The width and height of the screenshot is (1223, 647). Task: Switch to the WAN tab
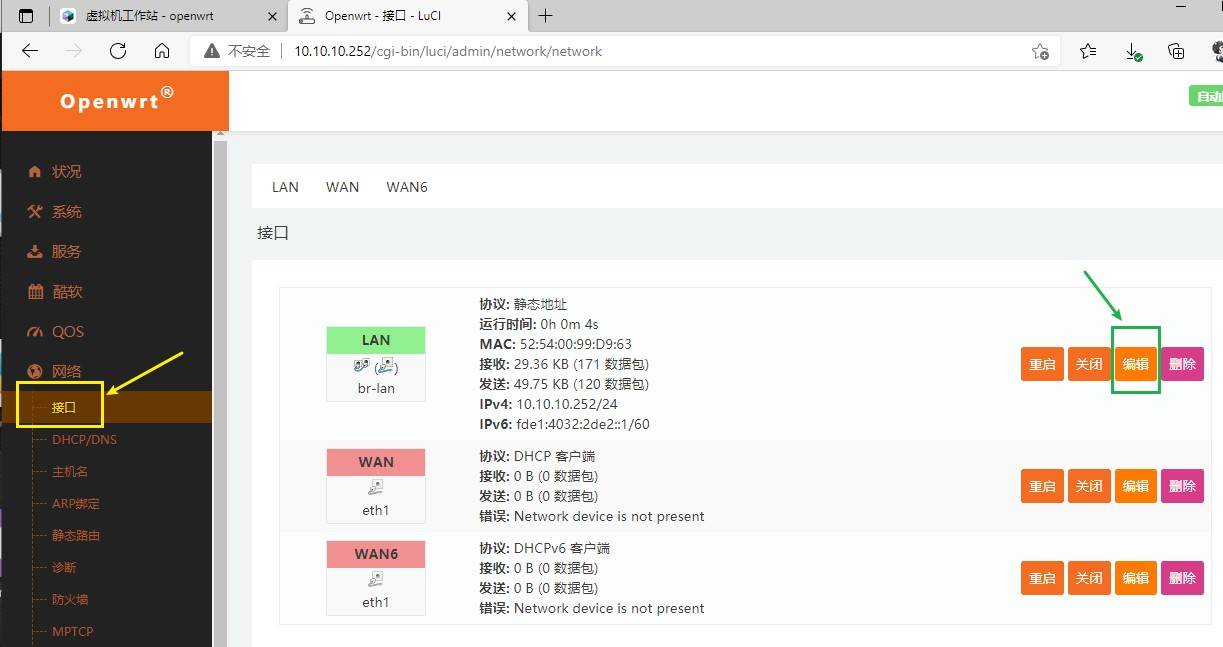tap(342, 187)
